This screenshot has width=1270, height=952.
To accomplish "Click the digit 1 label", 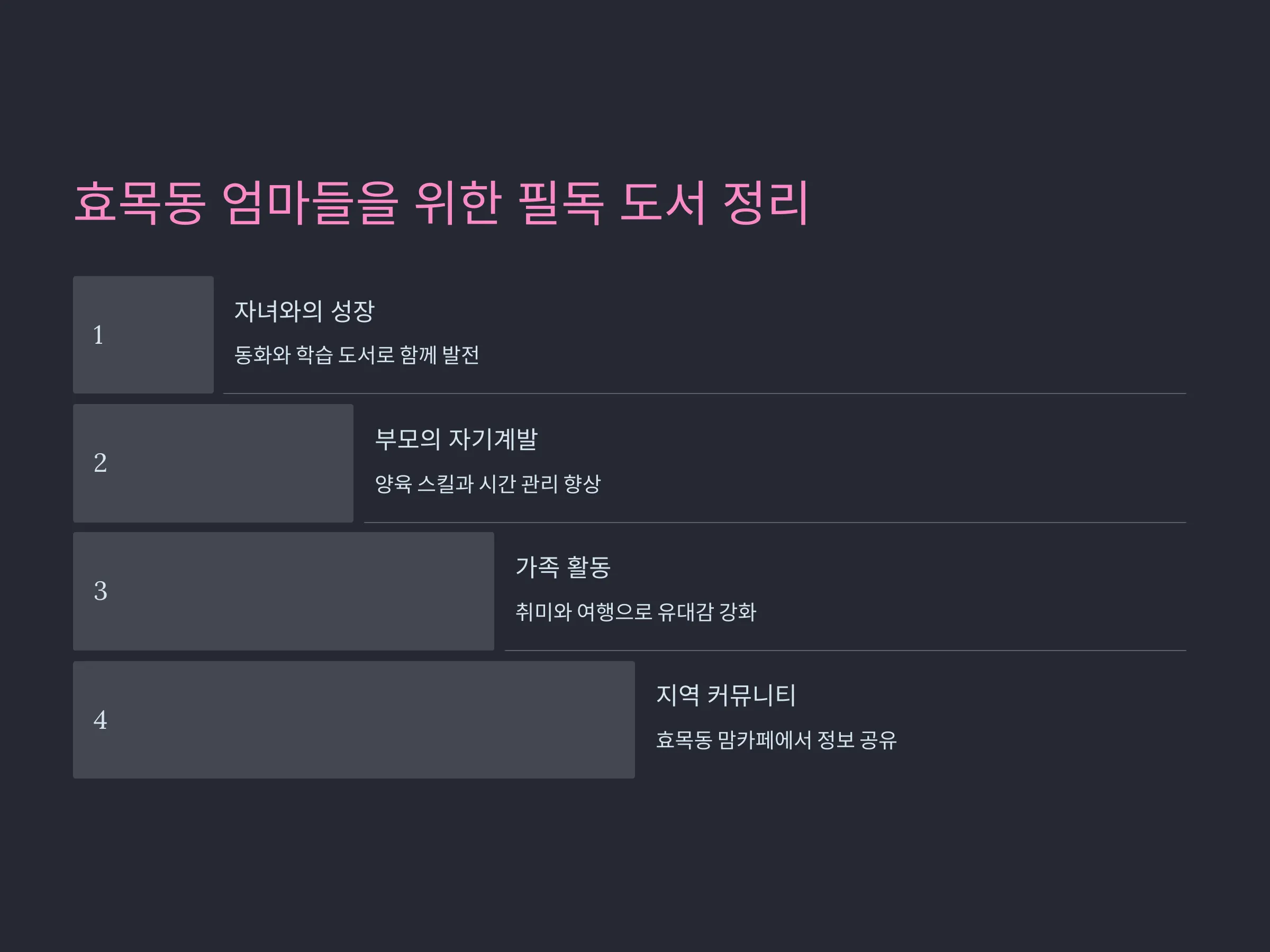I will tap(98, 335).
